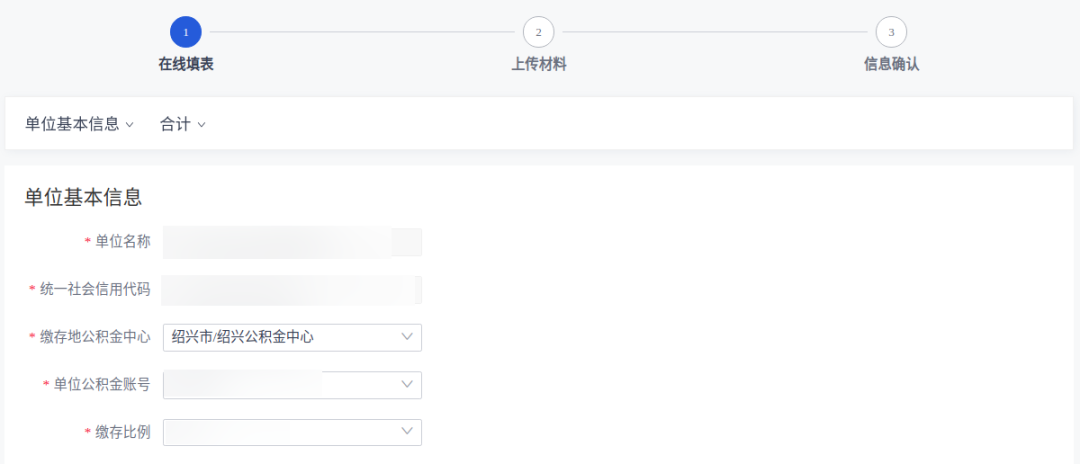
Task: Click the chevron beside the 单位基本信息 tab
Action: click(129, 125)
